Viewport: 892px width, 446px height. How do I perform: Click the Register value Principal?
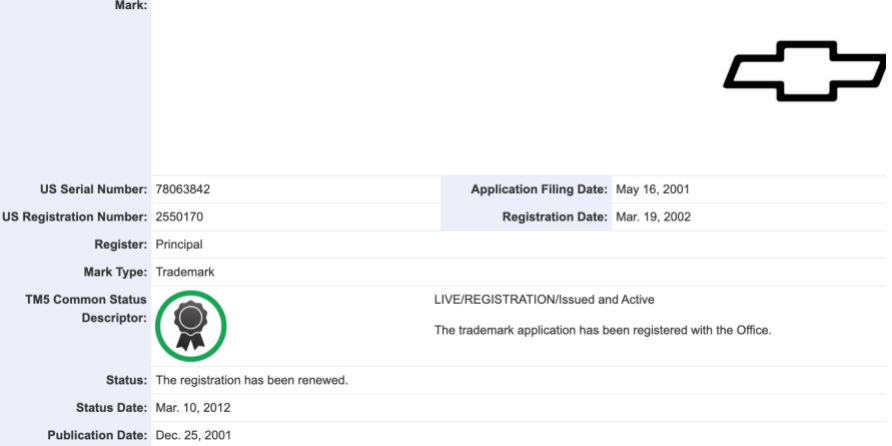tap(179, 245)
